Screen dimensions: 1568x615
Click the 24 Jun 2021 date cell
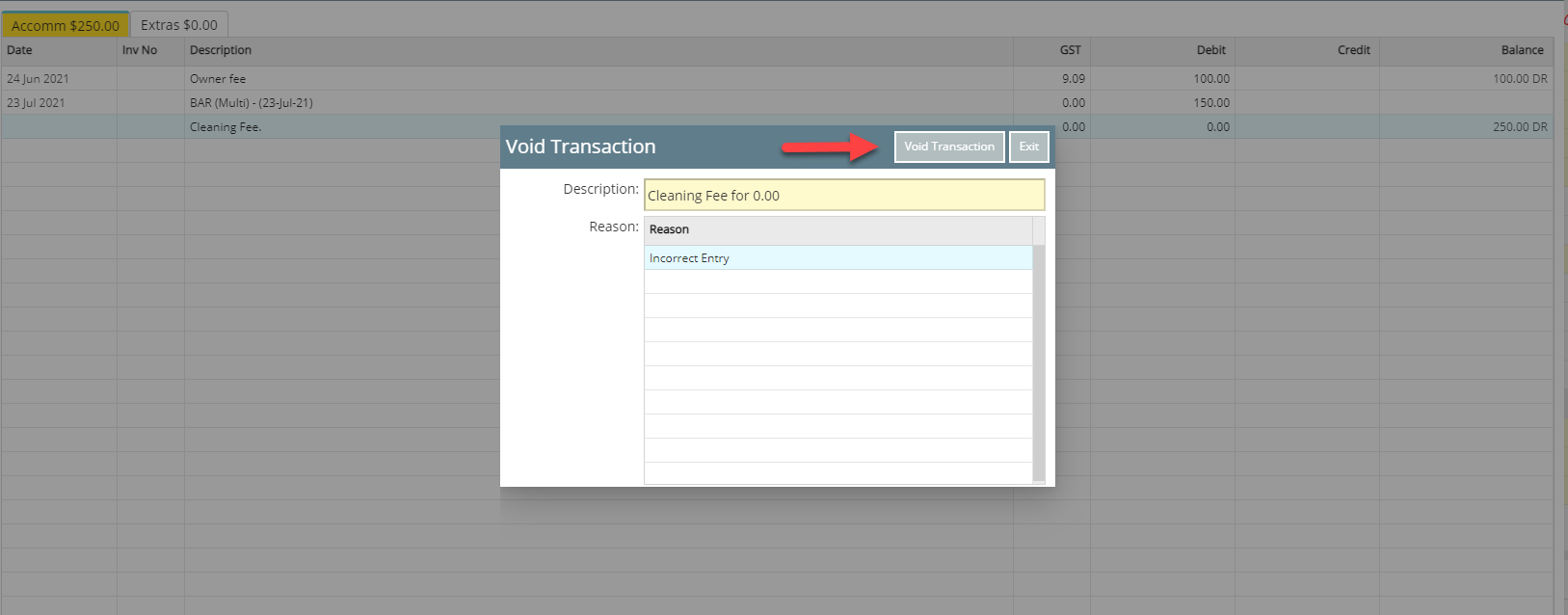coord(38,79)
